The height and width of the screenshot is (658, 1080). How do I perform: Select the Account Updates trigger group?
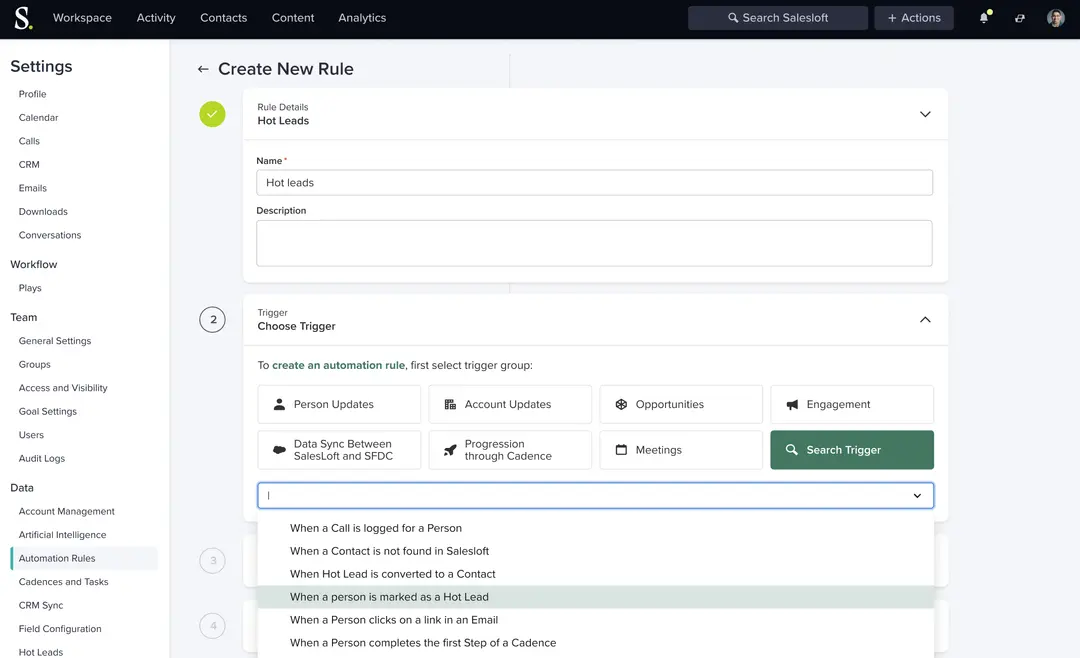tap(510, 404)
